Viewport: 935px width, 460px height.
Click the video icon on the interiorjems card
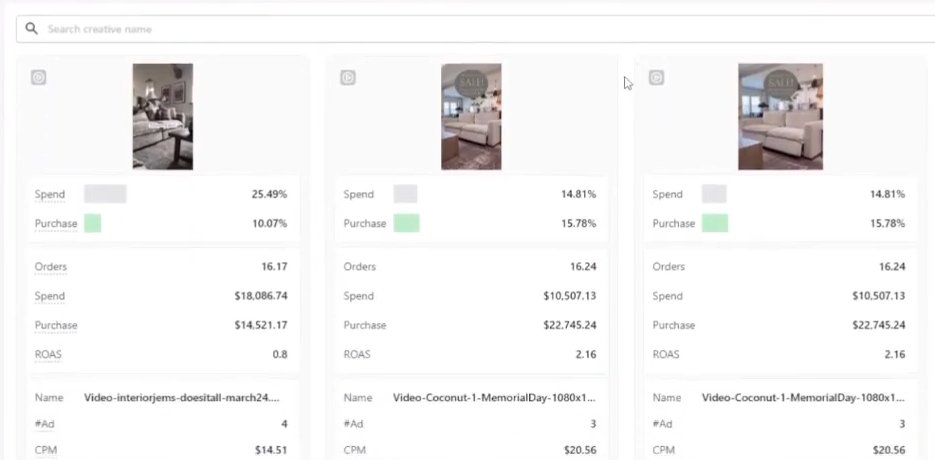(38, 77)
